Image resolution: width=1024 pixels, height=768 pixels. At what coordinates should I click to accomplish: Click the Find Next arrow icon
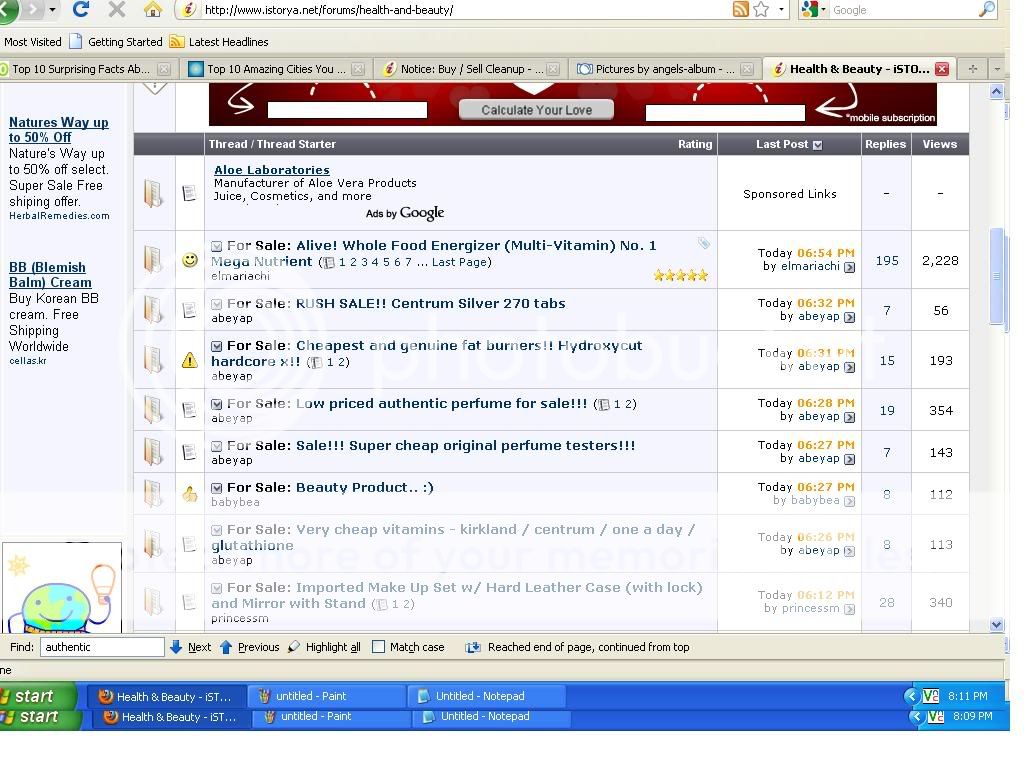(176, 647)
